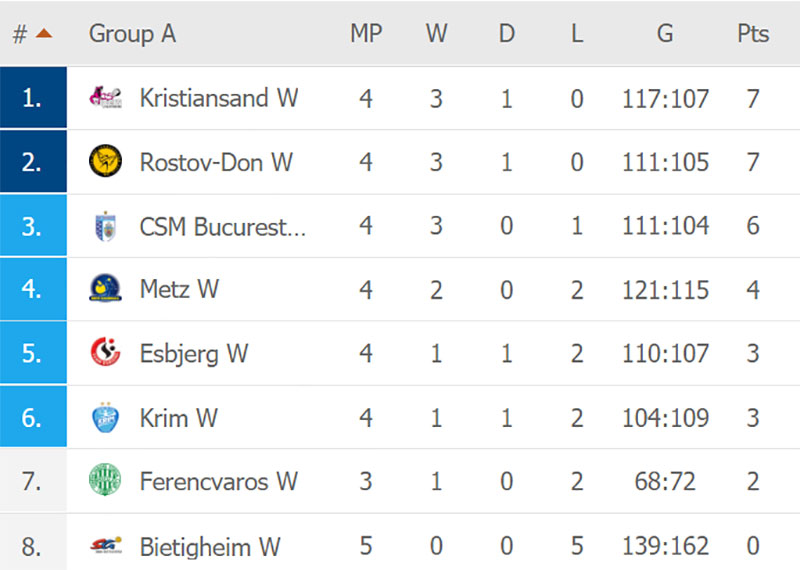
Task: Click the Esbjerg W red logo
Action: point(105,352)
